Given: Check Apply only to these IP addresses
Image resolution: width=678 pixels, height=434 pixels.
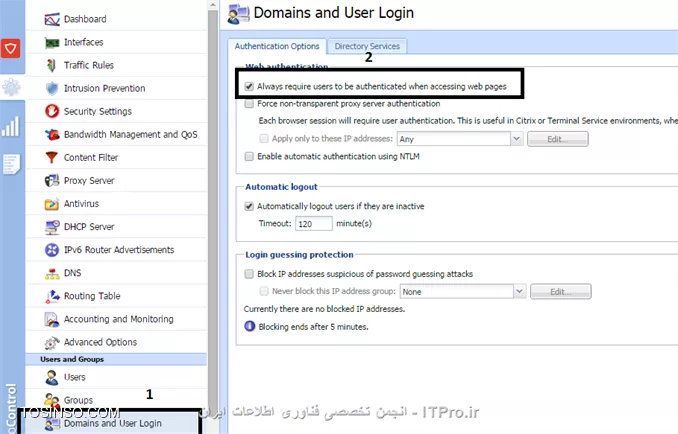Looking at the screenshot, I should [264, 138].
